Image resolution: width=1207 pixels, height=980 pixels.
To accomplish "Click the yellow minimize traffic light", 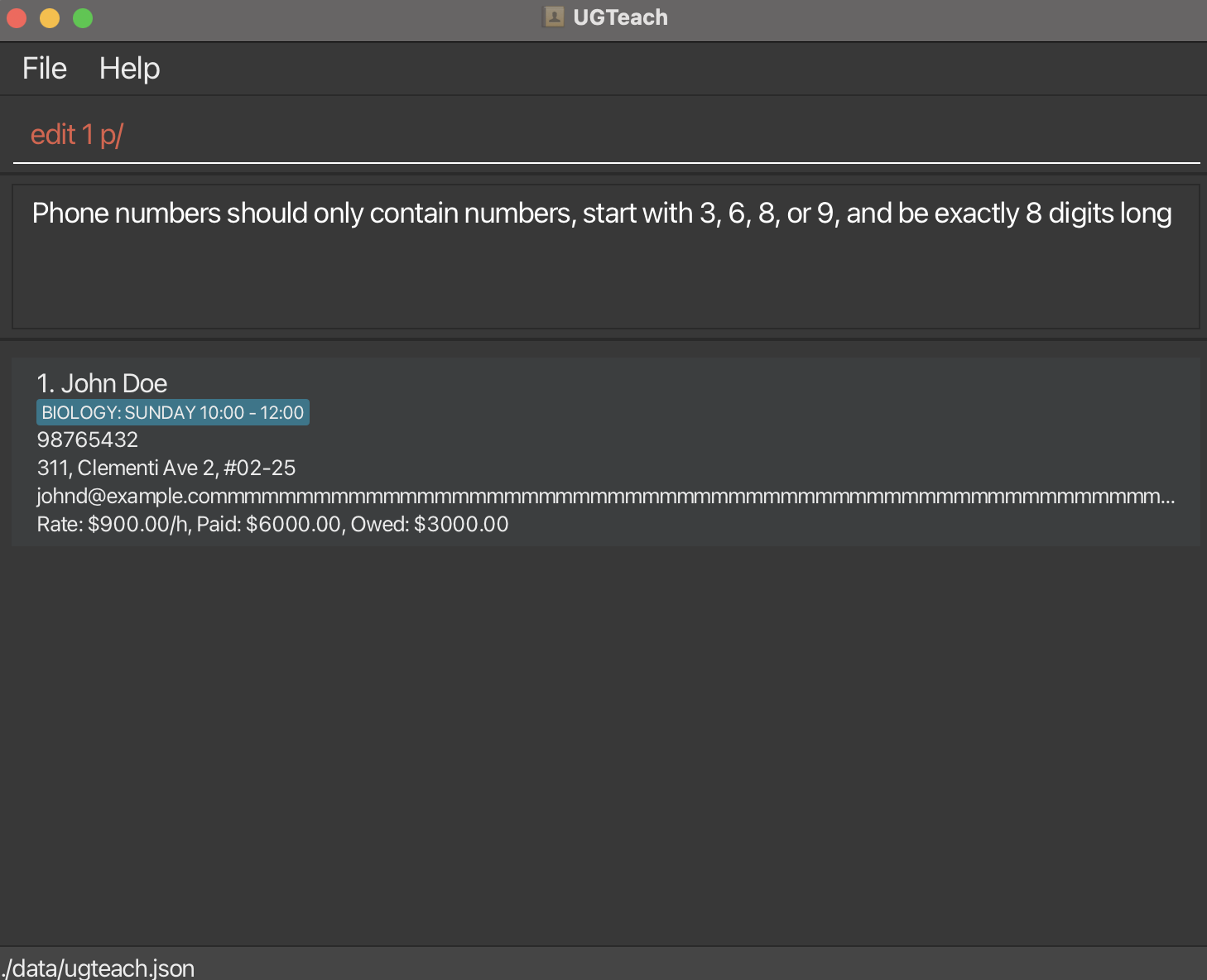I will pos(49,17).
